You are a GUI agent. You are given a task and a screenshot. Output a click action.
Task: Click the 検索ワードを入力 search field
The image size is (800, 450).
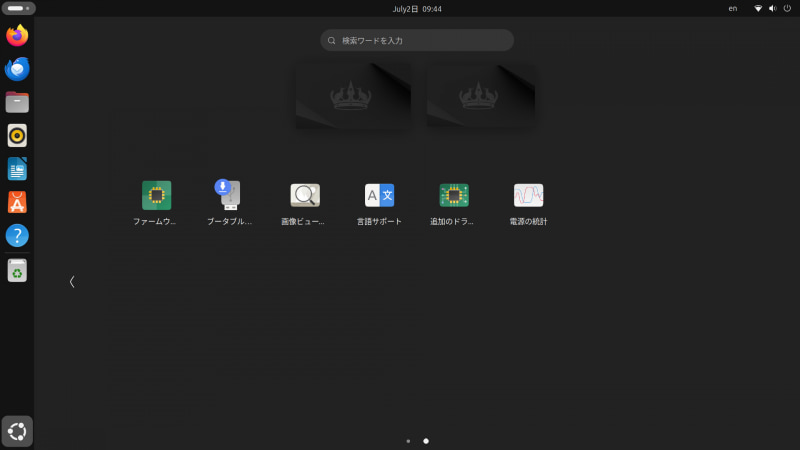pos(417,40)
